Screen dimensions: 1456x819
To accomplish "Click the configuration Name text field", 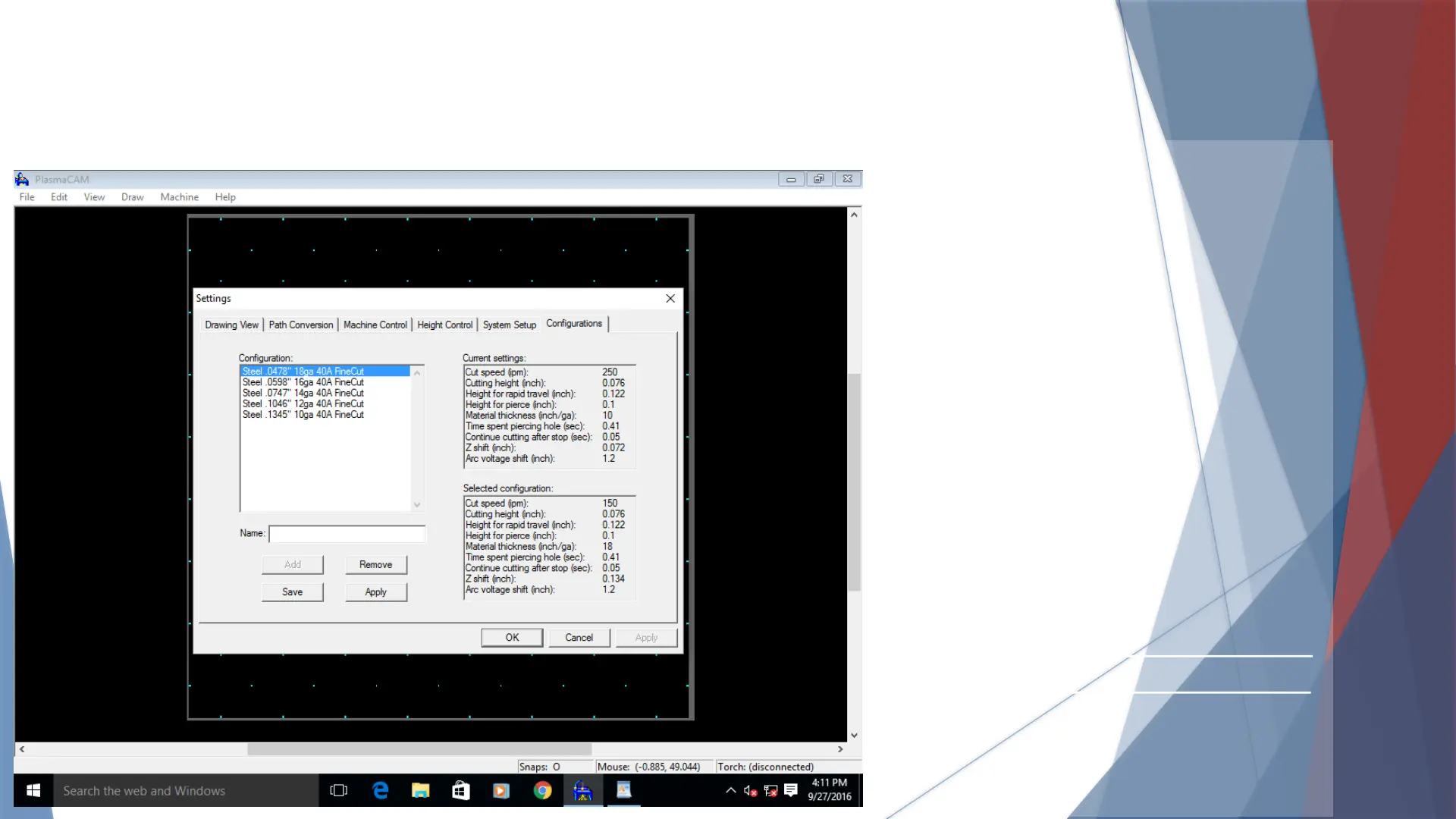I will 347,534.
